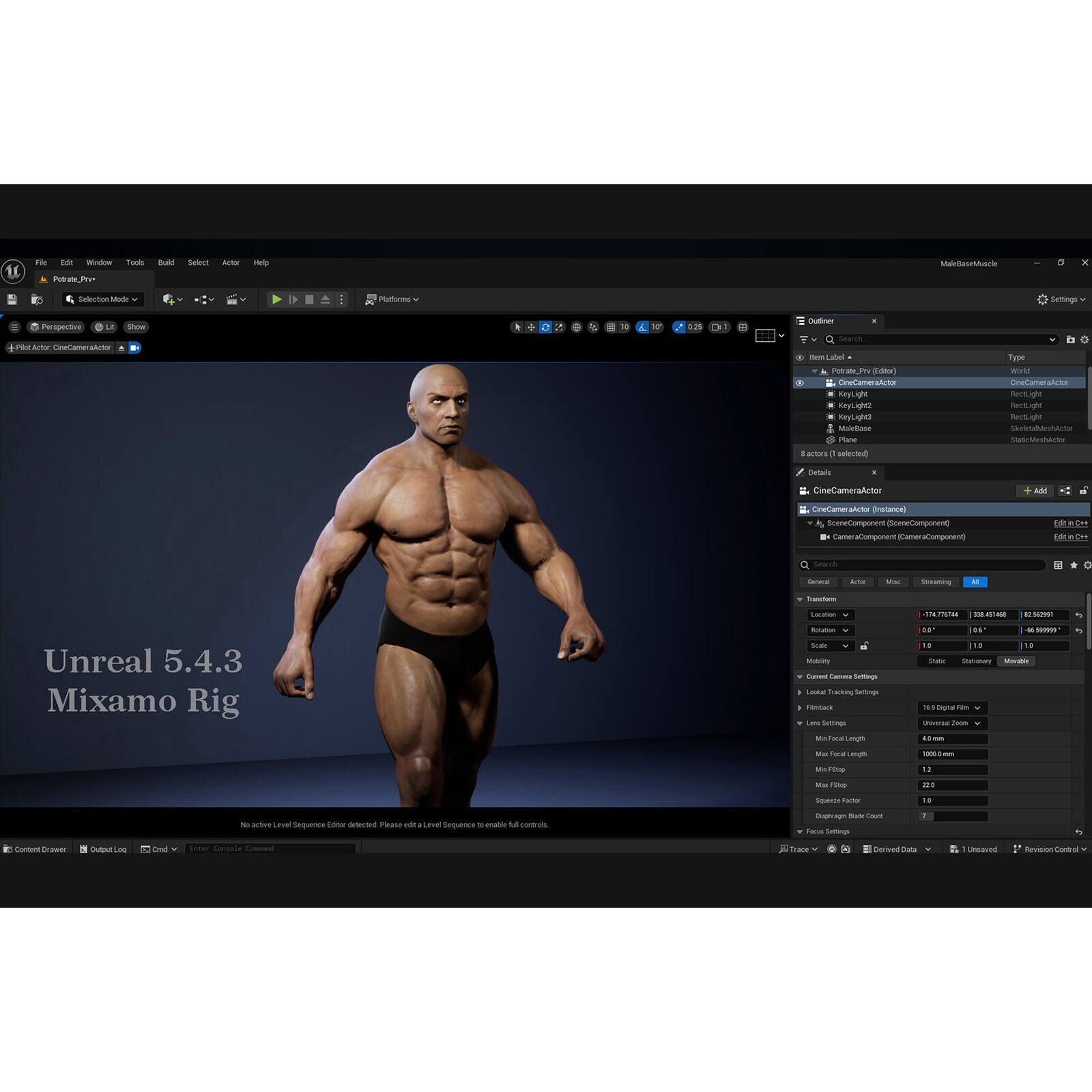Viewport: 1092px width, 1092px height.
Task: Toggle grid snapping in the viewport
Action: tap(611, 327)
